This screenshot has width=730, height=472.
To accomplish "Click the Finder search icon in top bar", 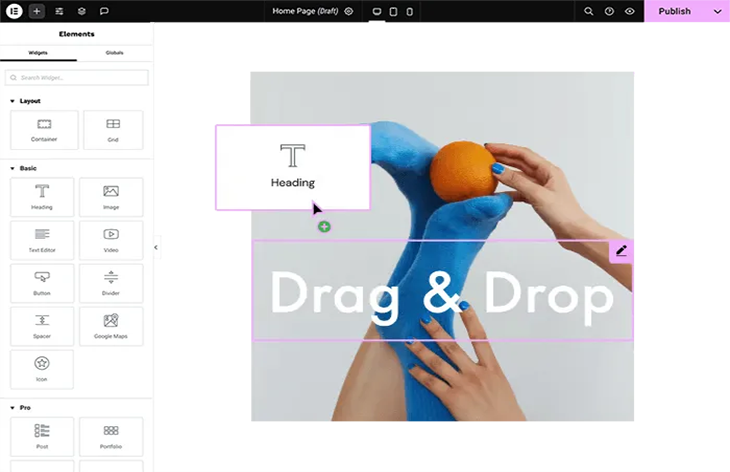I will click(x=589, y=11).
